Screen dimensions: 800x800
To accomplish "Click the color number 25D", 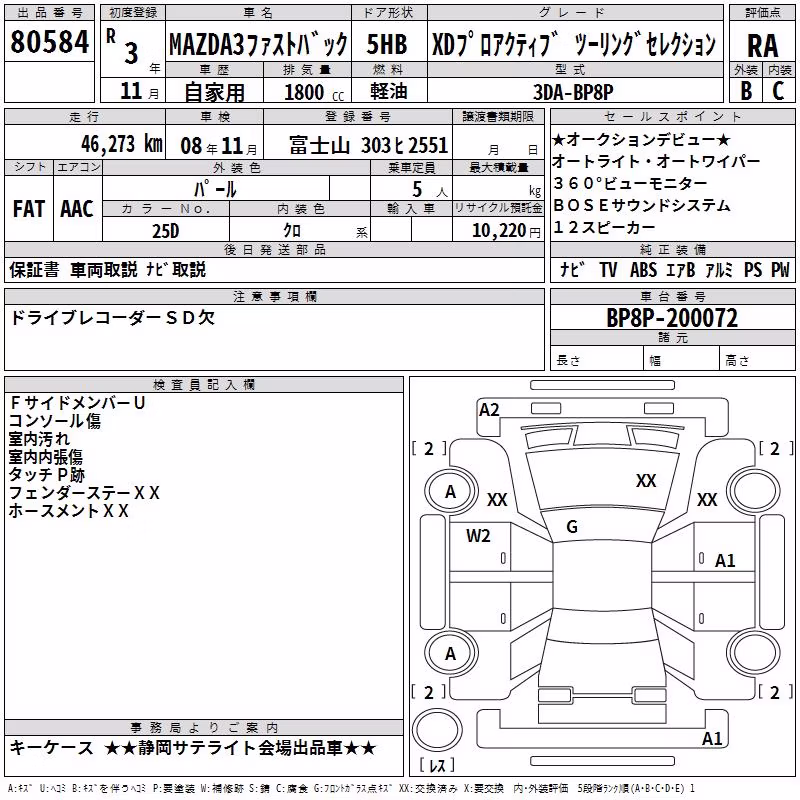I will coord(165,231).
